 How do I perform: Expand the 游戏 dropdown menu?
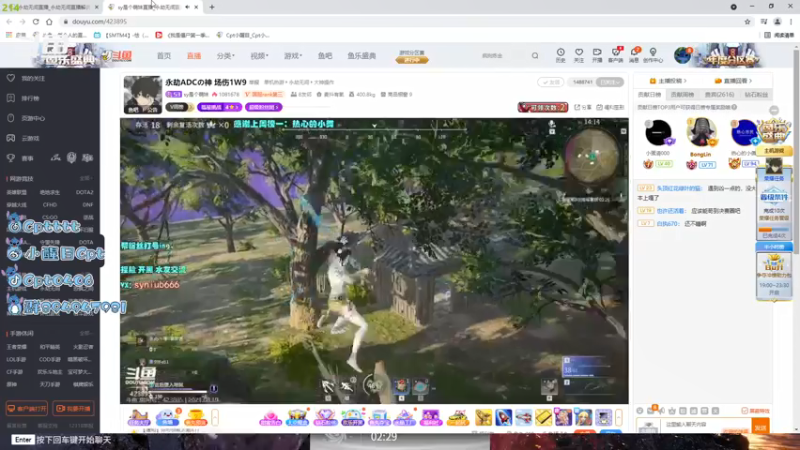click(293, 56)
